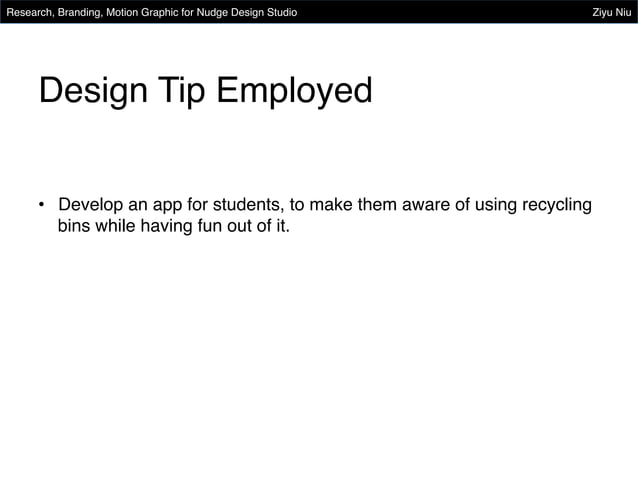638x478 pixels.
Task: Select the header text 'Research, Branding, Motion Graphic for Nudge Design Studio'
Action: (152, 12)
